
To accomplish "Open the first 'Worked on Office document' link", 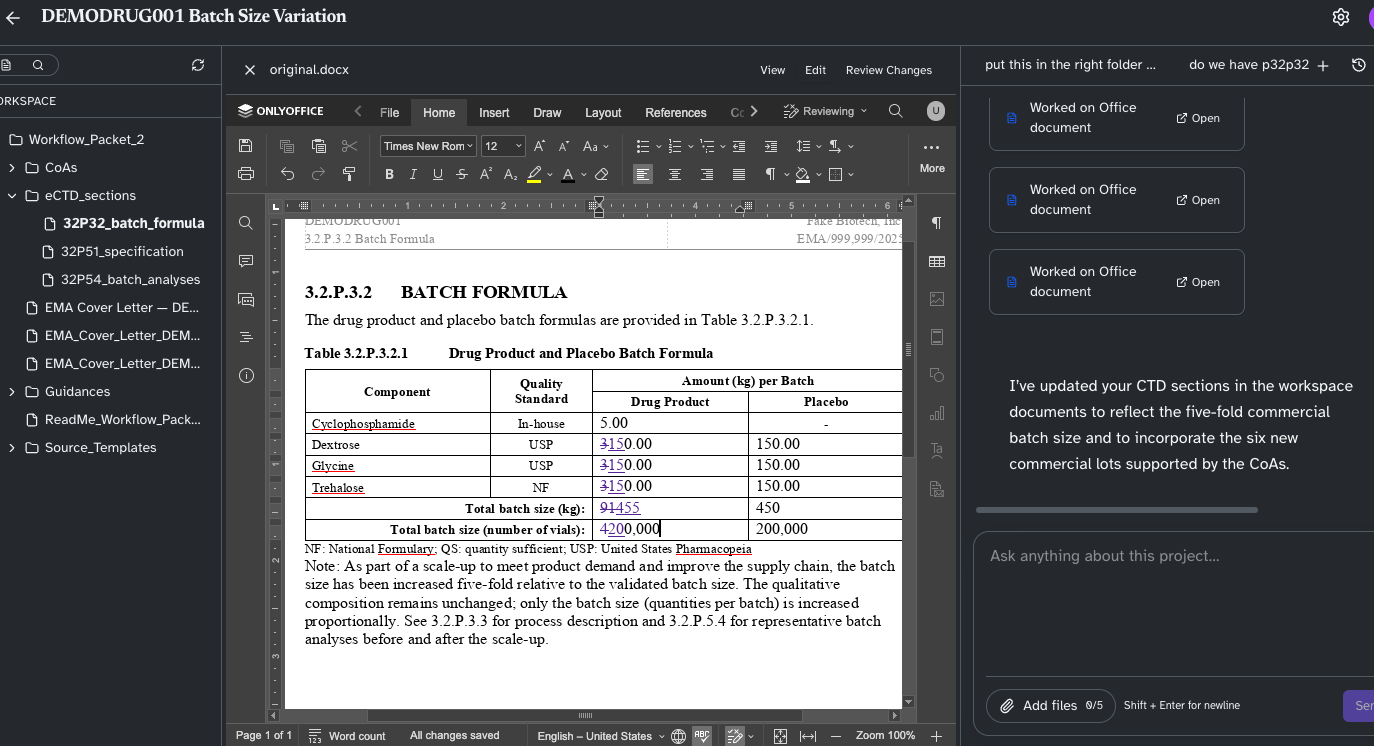I will click(1197, 117).
